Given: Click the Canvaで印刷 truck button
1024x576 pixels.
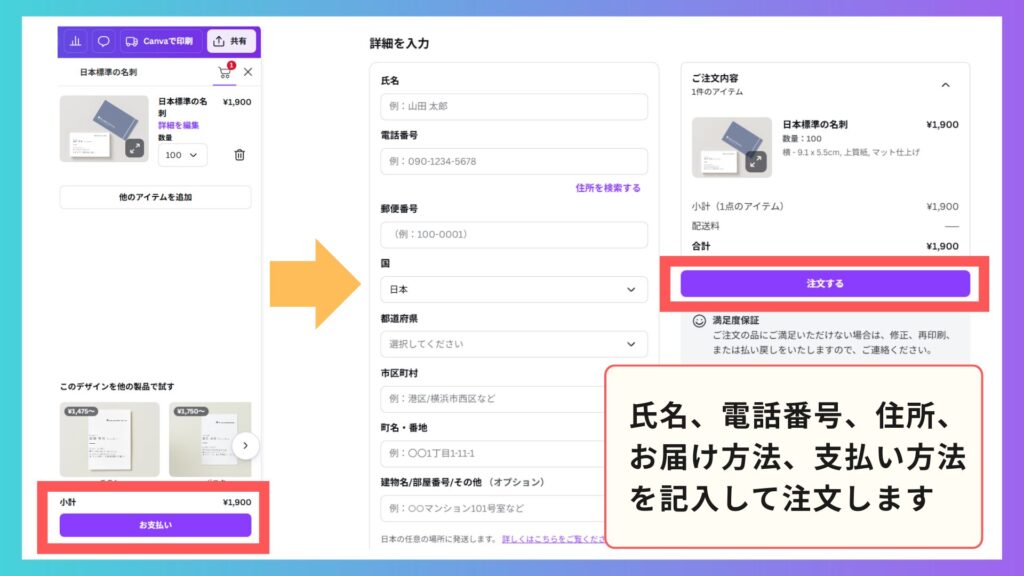Looking at the screenshot, I should [x=160, y=42].
